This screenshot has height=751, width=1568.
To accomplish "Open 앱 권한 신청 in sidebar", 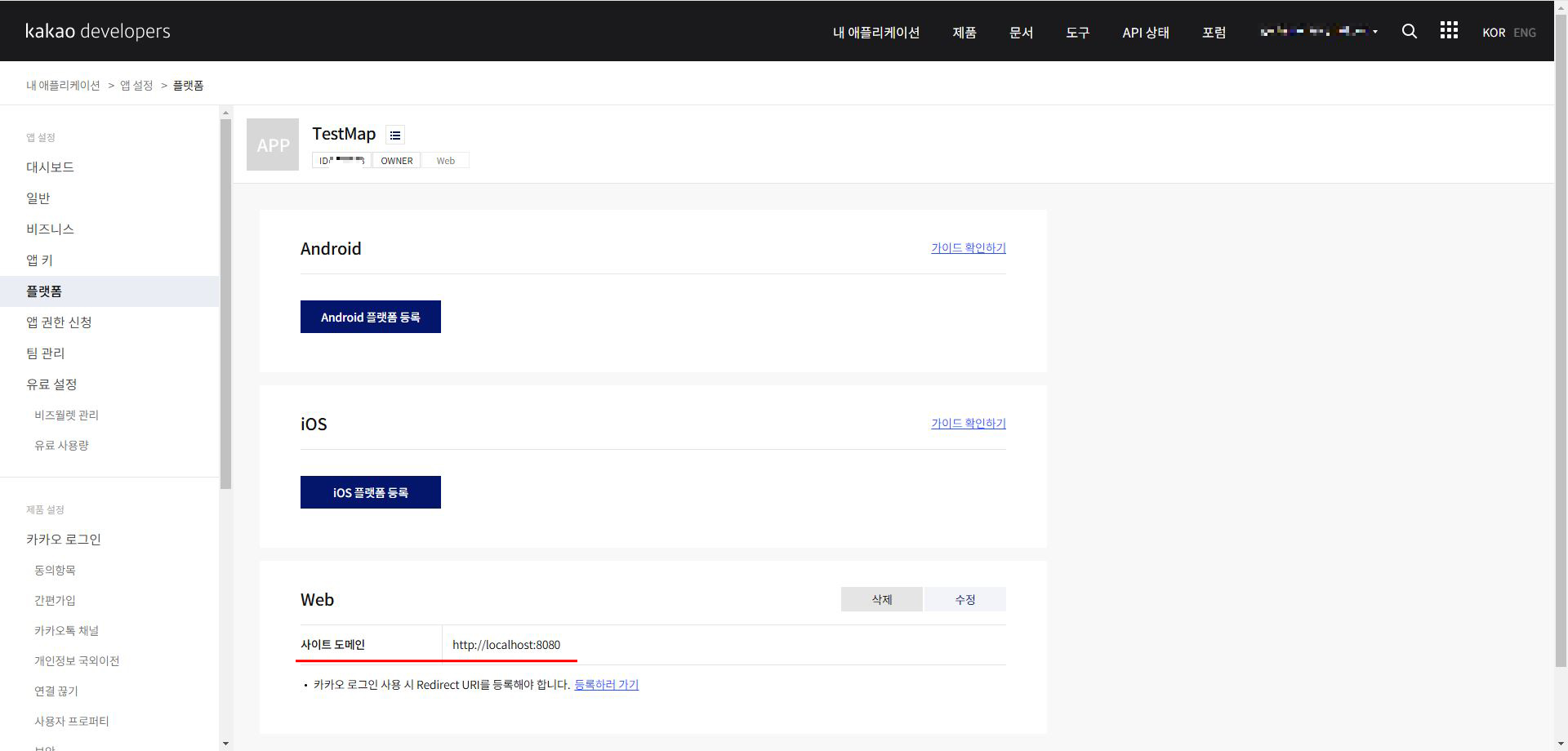I will point(59,322).
